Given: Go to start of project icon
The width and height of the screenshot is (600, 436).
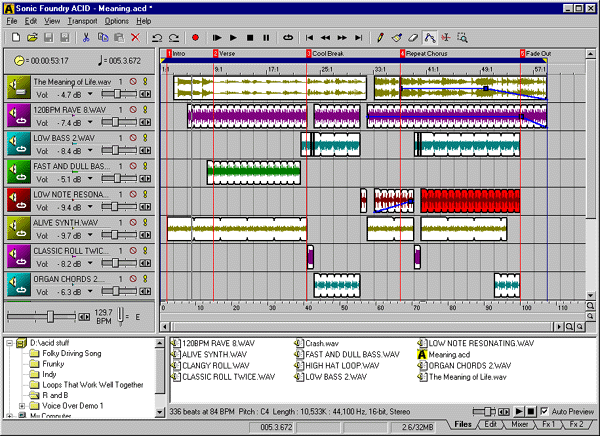Looking at the screenshot, I should [x=309, y=38].
